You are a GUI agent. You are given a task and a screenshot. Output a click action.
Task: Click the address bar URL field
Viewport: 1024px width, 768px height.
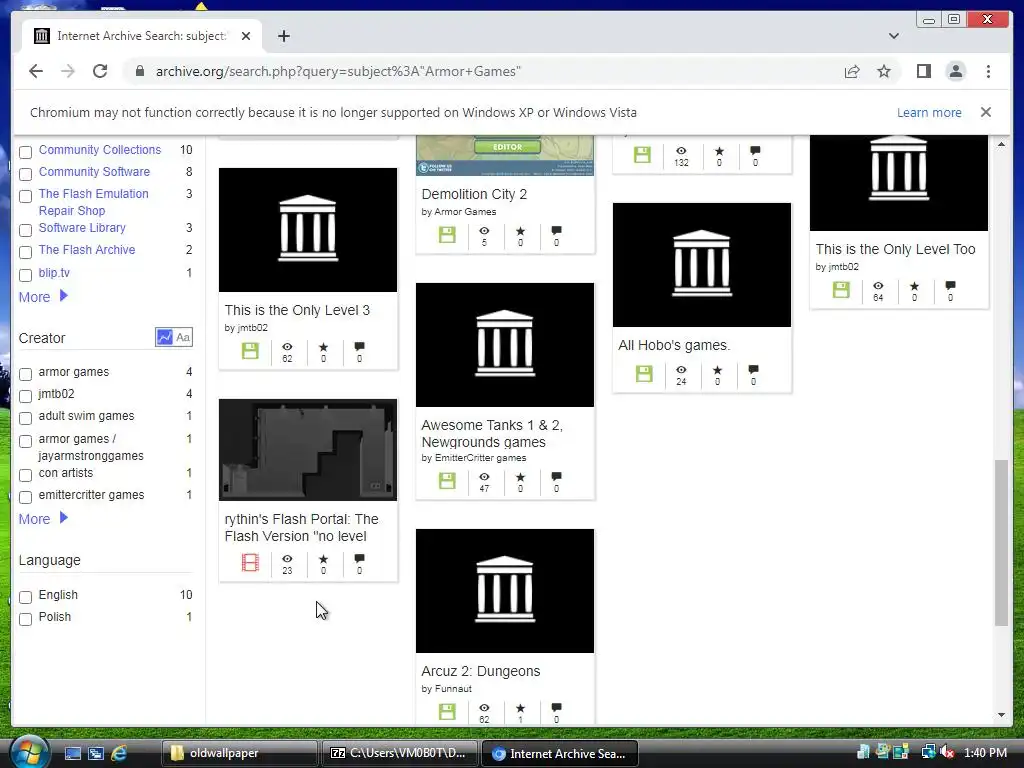483,71
